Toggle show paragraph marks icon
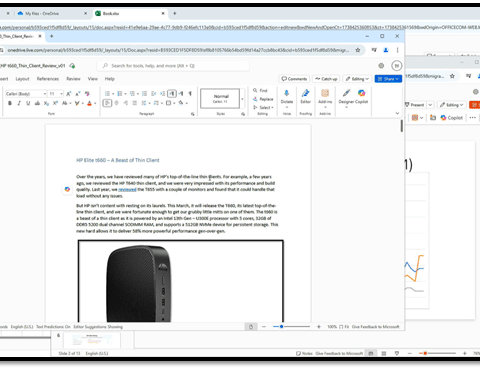 (190, 94)
